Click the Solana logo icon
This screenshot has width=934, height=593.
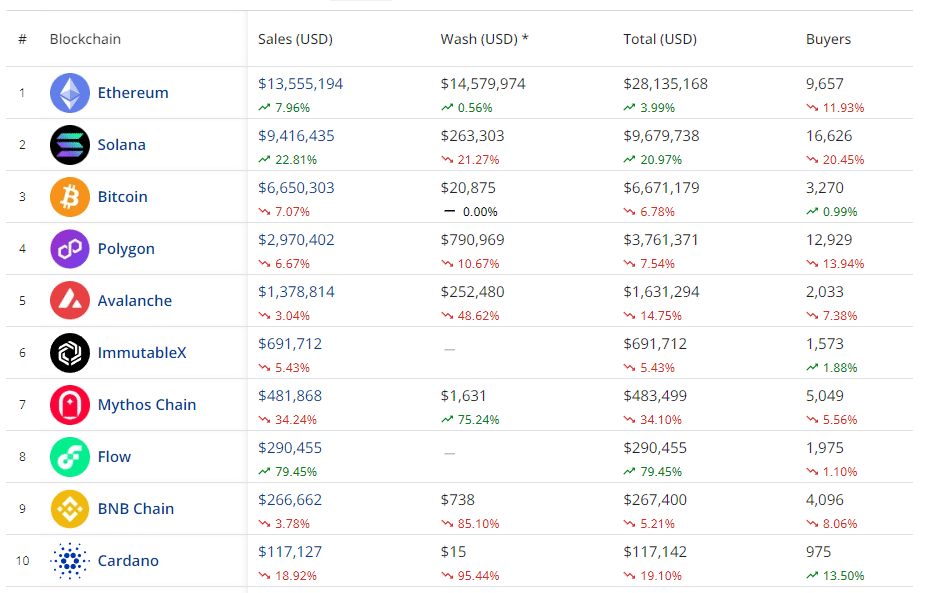68,144
